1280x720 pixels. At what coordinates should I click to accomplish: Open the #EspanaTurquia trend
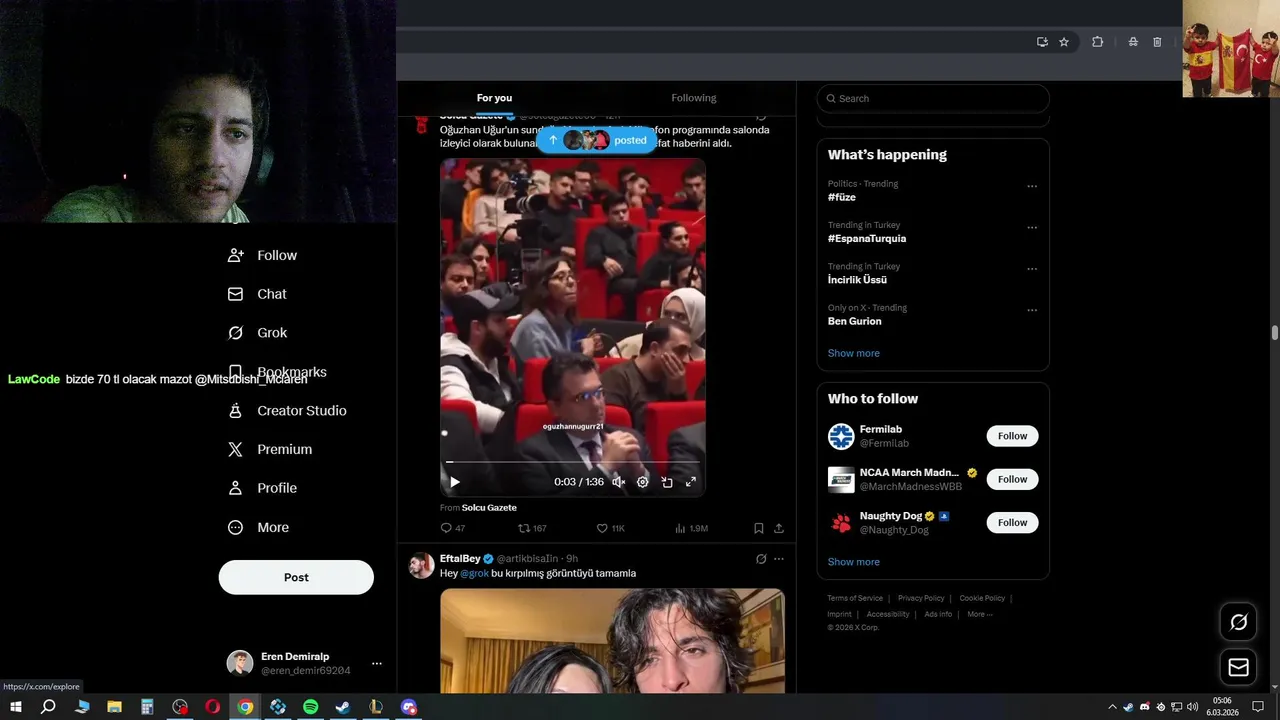[x=867, y=239]
